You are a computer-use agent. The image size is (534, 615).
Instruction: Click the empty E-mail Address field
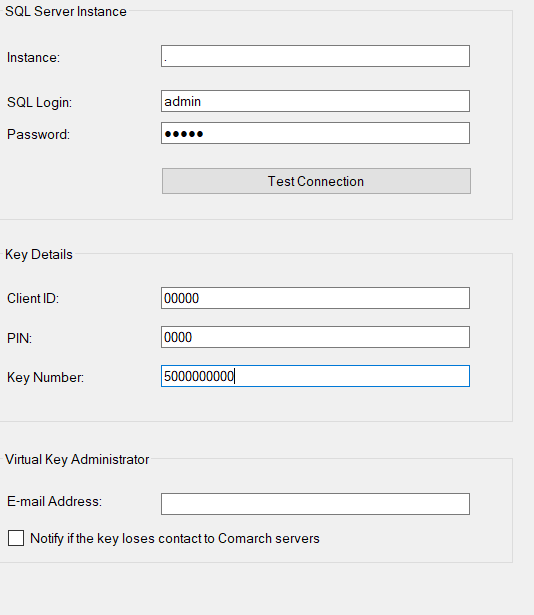click(x=315, y=504)
